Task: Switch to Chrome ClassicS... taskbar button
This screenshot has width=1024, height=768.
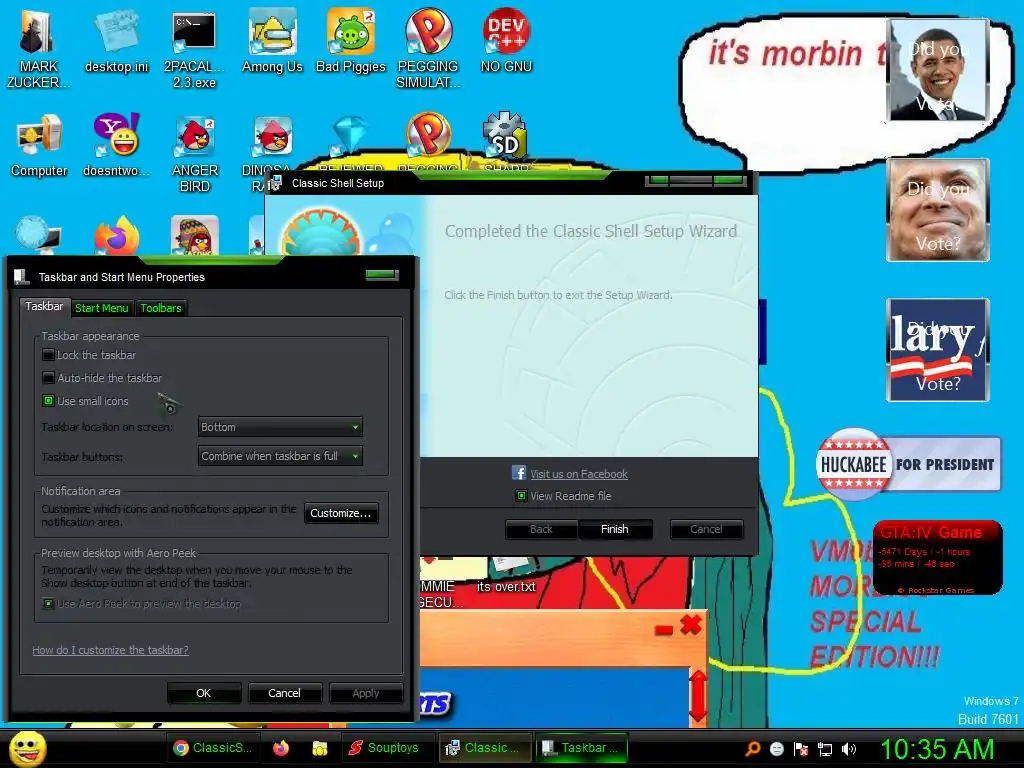Action: pos(214,748)
